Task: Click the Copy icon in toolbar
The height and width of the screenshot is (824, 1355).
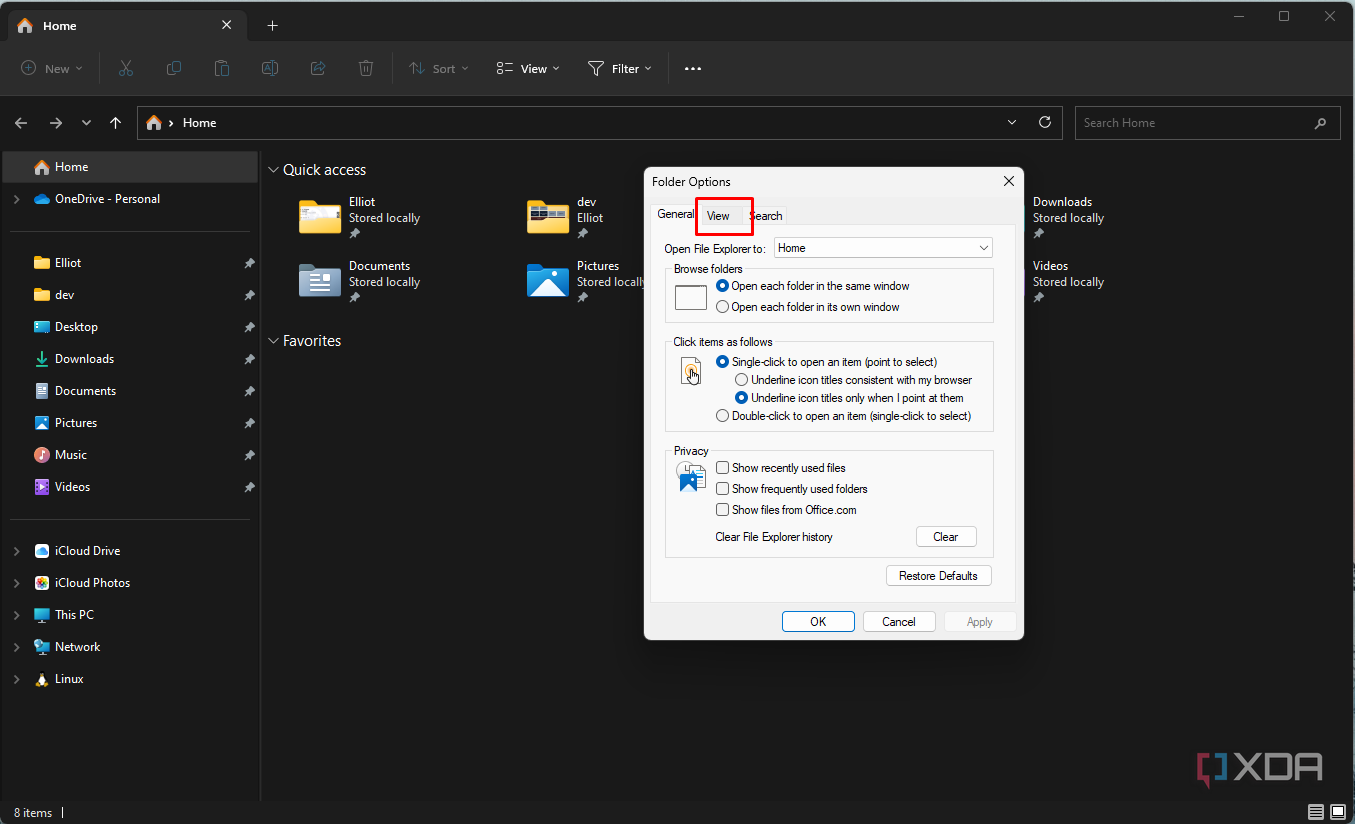Action: click(174, 68)
